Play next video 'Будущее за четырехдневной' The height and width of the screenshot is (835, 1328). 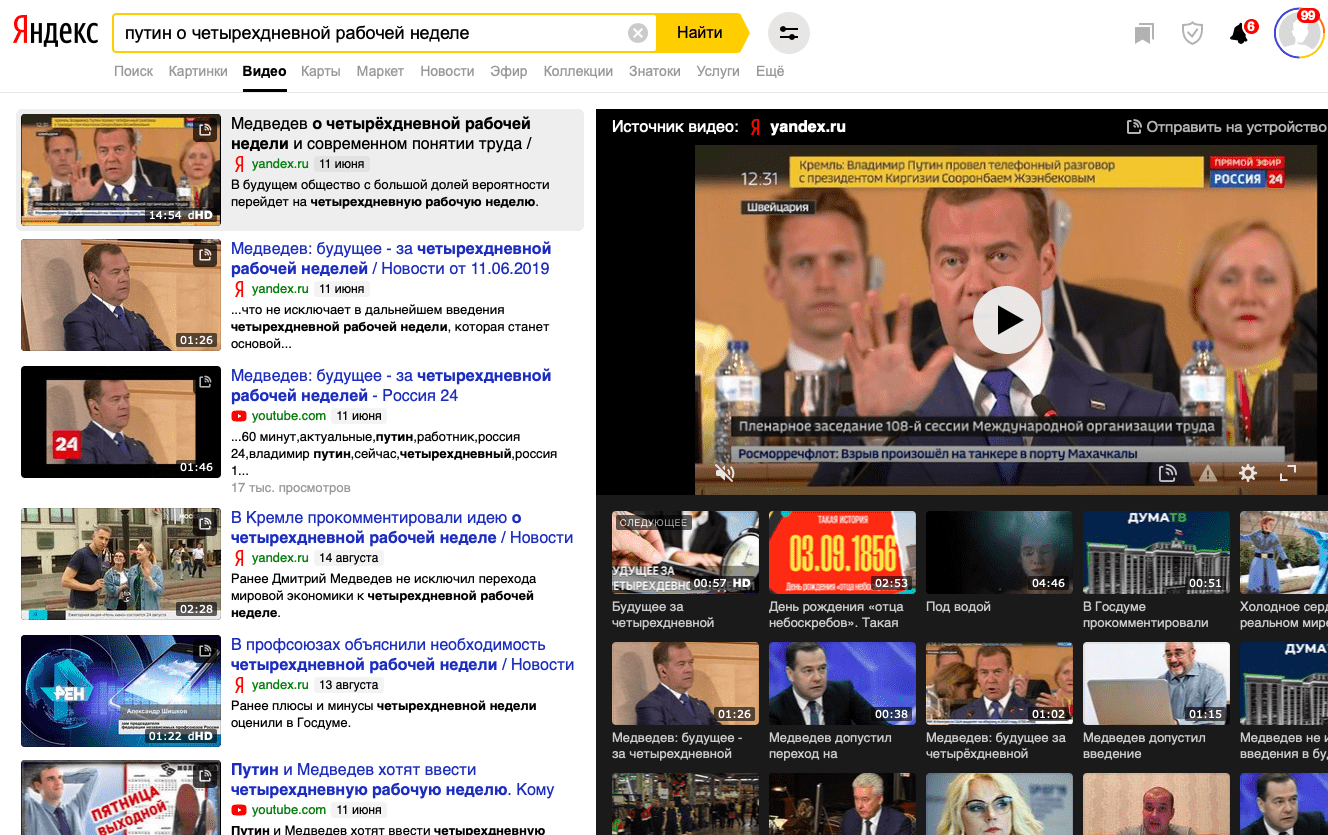click(x=685, y=552)
